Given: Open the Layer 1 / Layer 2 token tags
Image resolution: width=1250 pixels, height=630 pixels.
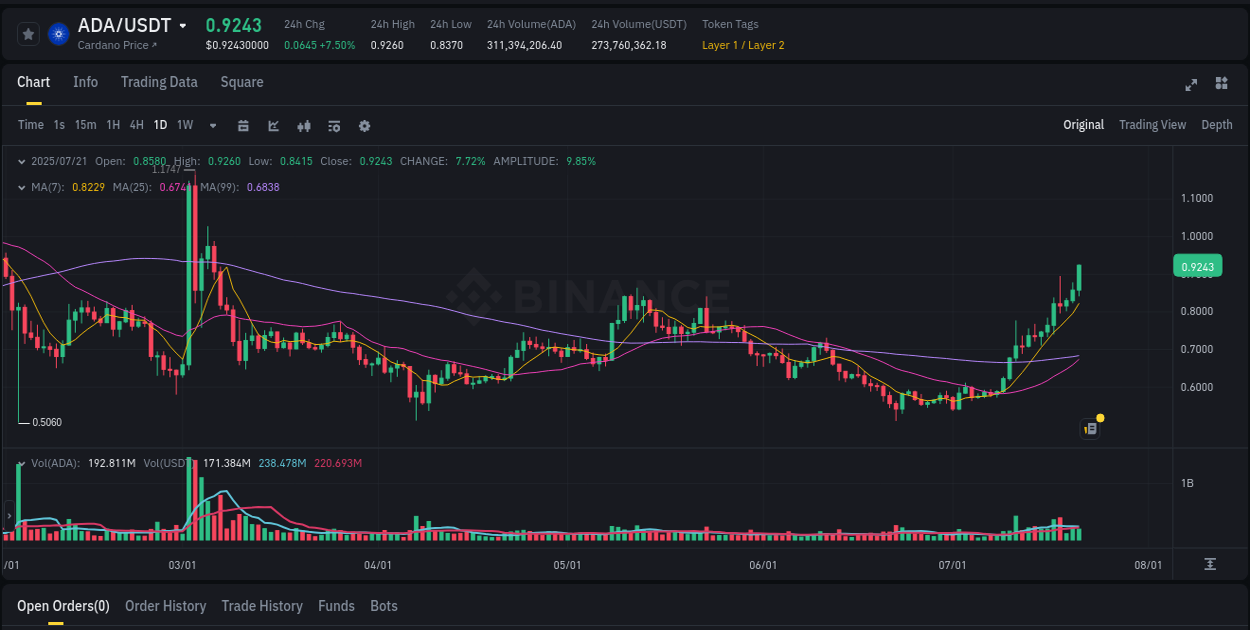Looking at the screenshot, I should click(743, 45).
